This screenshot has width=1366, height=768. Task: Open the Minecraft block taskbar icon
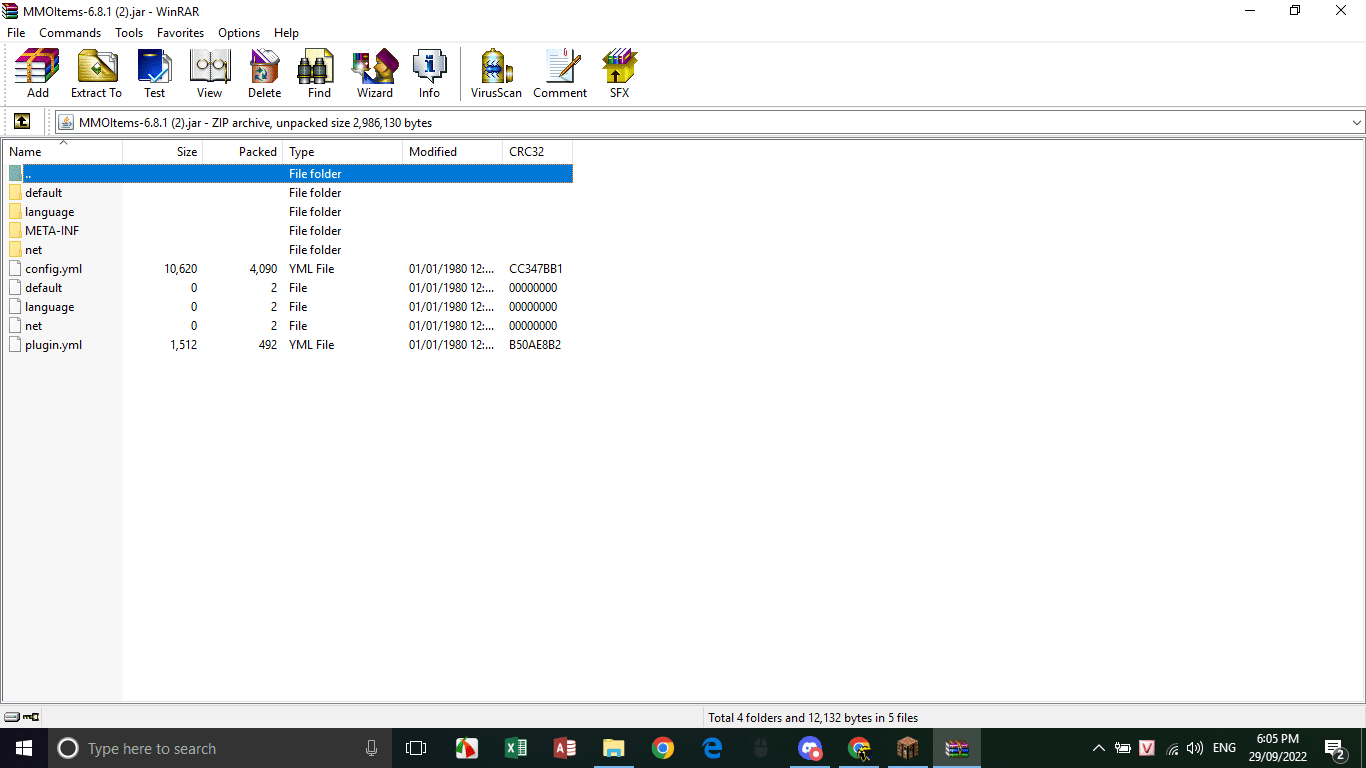click(908, 748)
